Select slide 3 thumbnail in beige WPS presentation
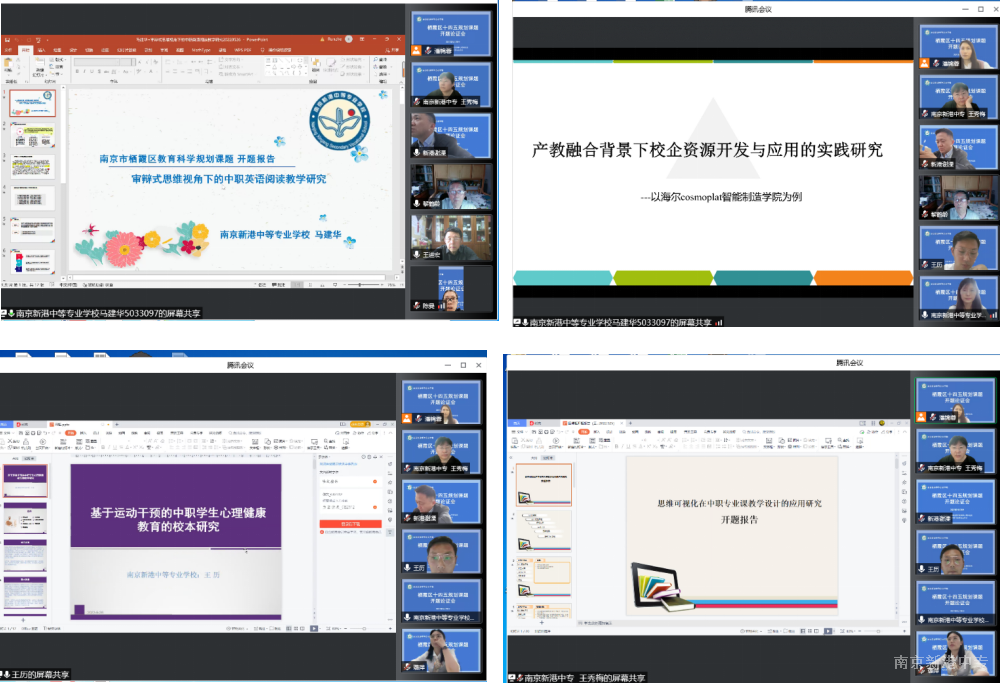Viewport: 1000px width, 683px height. [543, 578]
